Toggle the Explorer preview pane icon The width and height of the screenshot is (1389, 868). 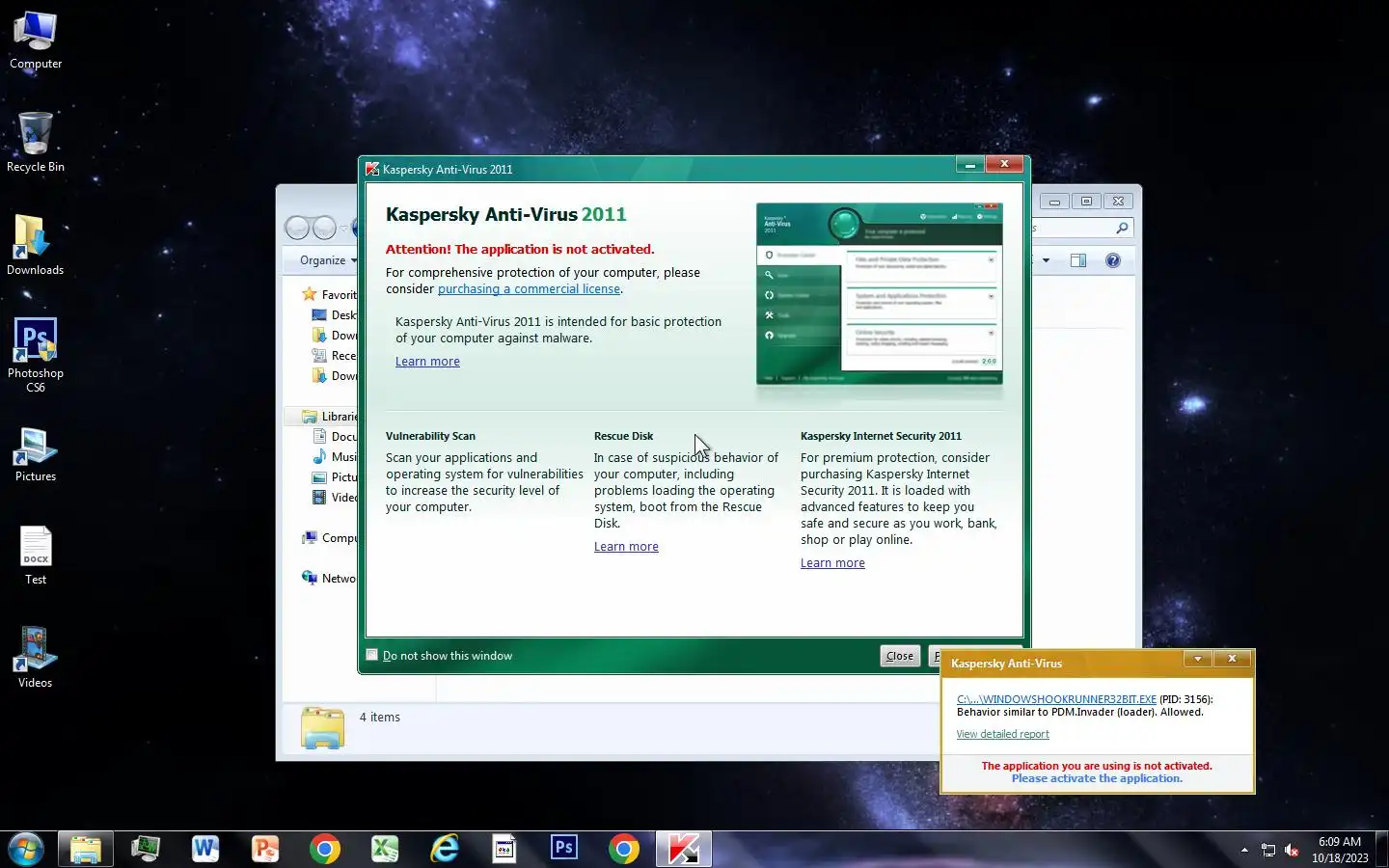point(1078,260)
